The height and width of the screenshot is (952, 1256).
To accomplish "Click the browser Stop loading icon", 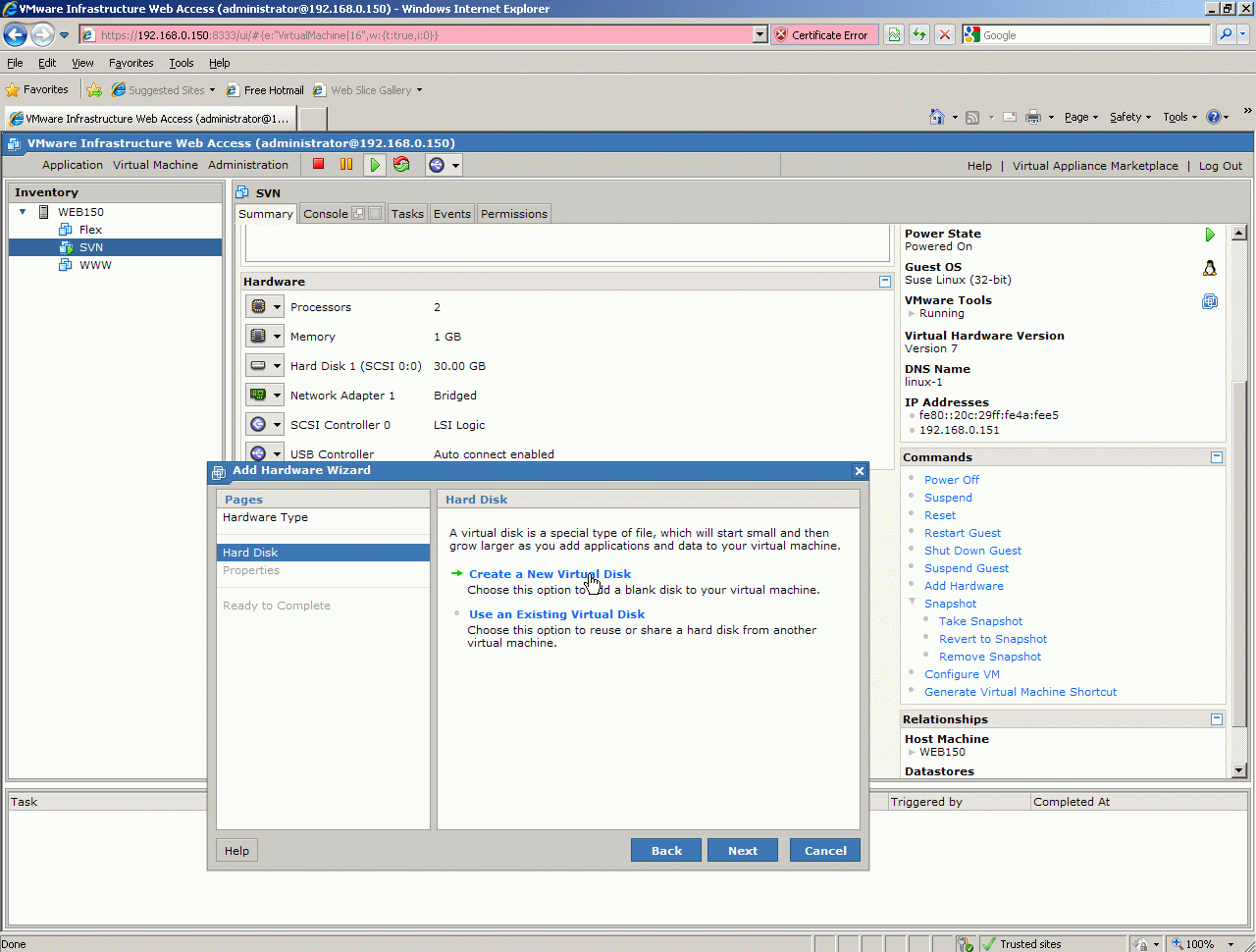I will (945, 35).
